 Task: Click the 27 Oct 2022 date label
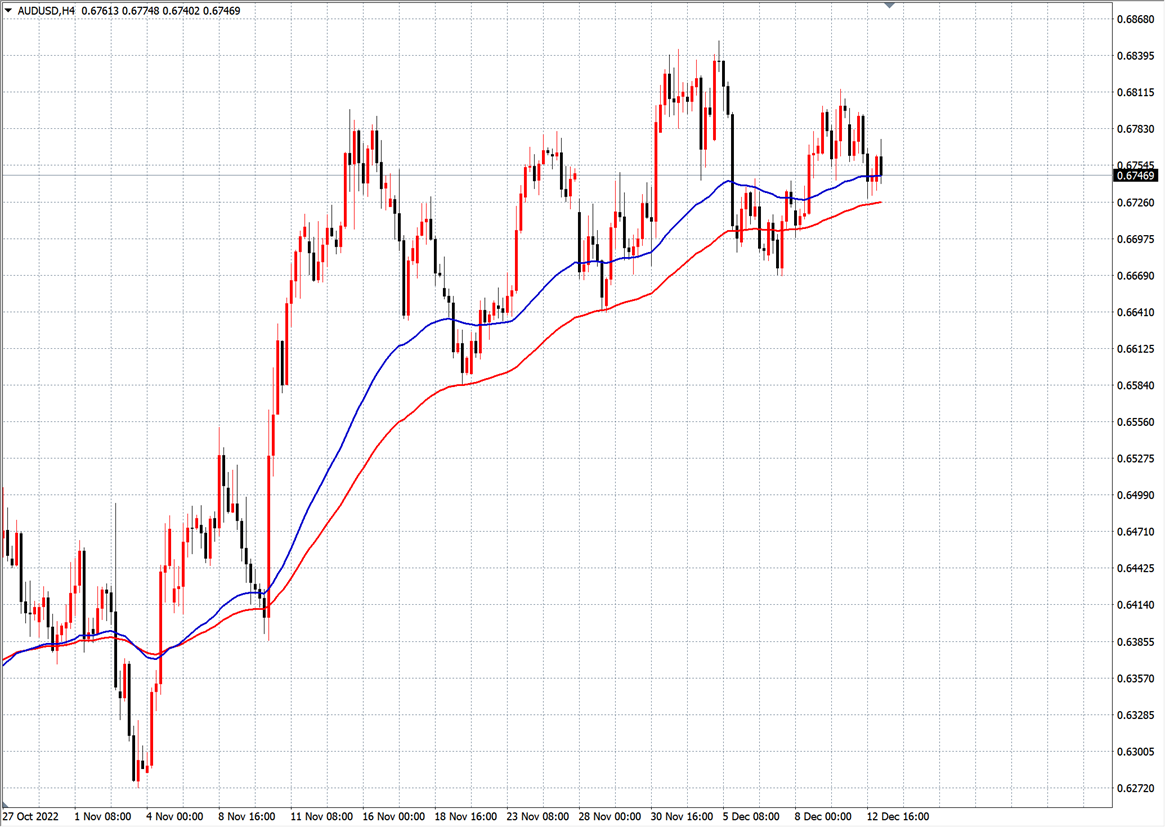tap(31, 816)
